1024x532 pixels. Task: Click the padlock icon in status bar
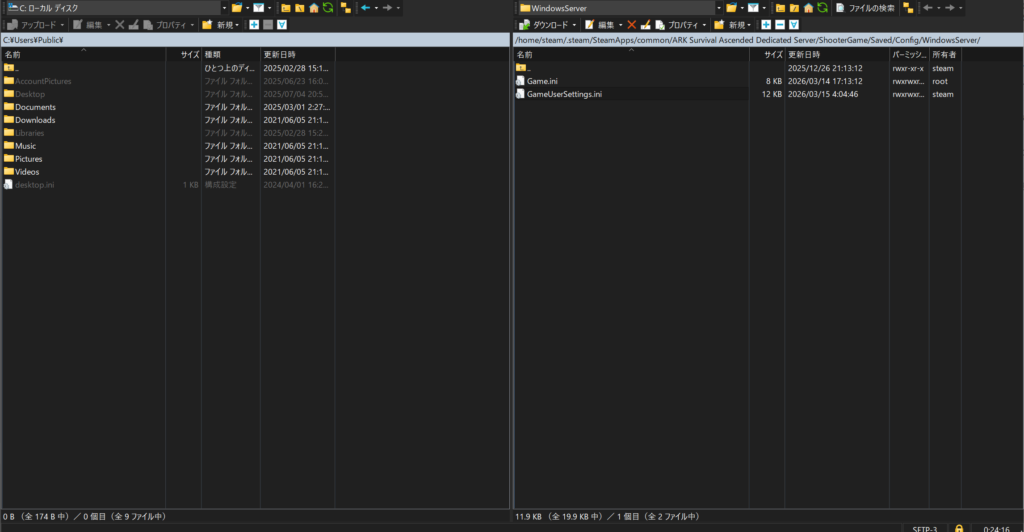[959, 527]
